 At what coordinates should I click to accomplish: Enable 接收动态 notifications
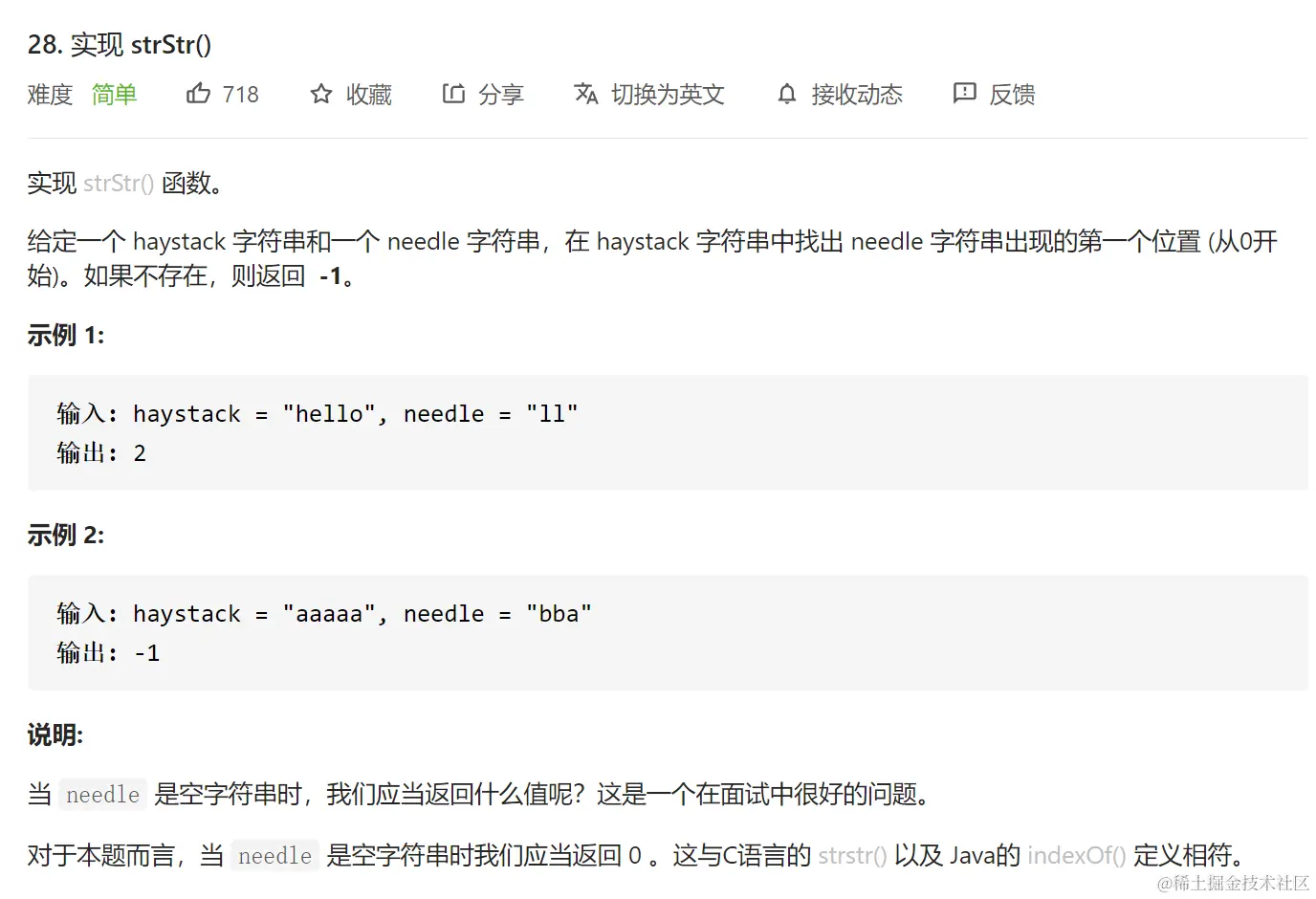[x=857, y=95]
